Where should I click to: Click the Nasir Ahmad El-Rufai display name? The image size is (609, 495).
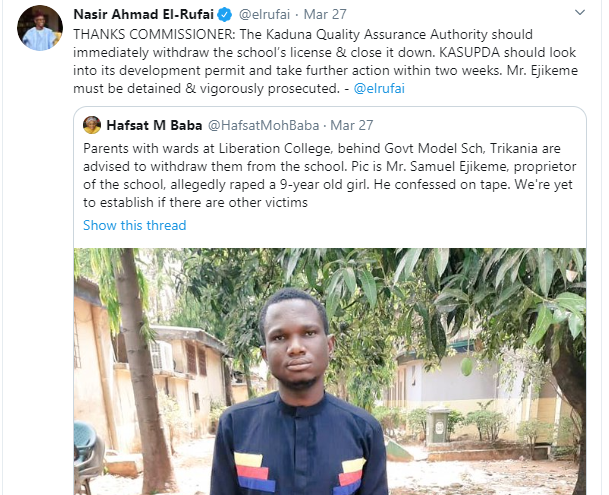coord(146,15)
